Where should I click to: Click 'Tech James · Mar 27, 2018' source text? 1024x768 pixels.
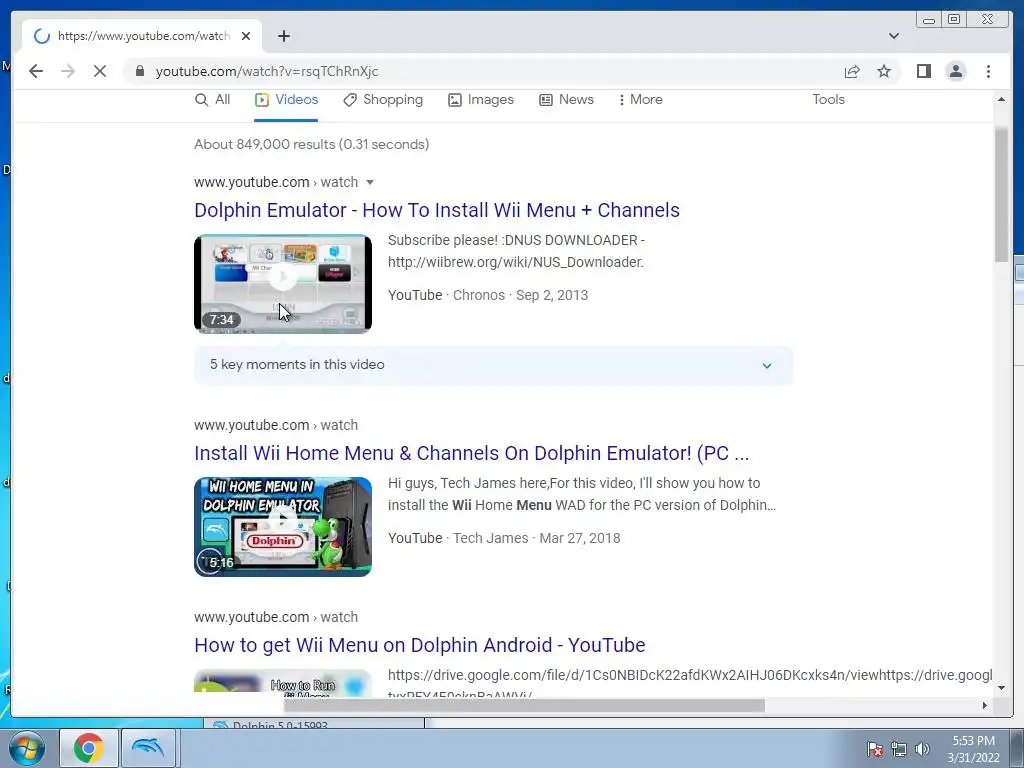click(x=537, y=538)
